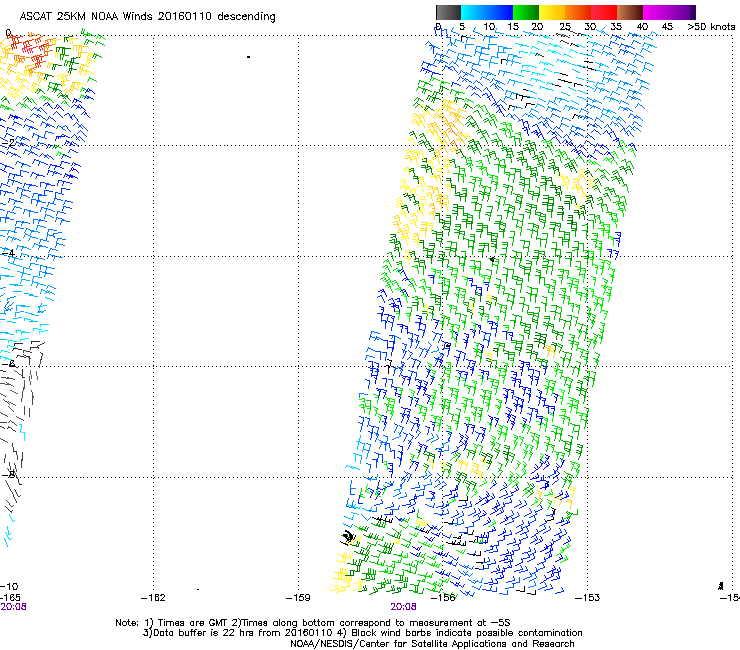Click the '20' legend scale label
Image resolution: width=740 pixels, height=650 pixels.
click(x=537, y=27)
